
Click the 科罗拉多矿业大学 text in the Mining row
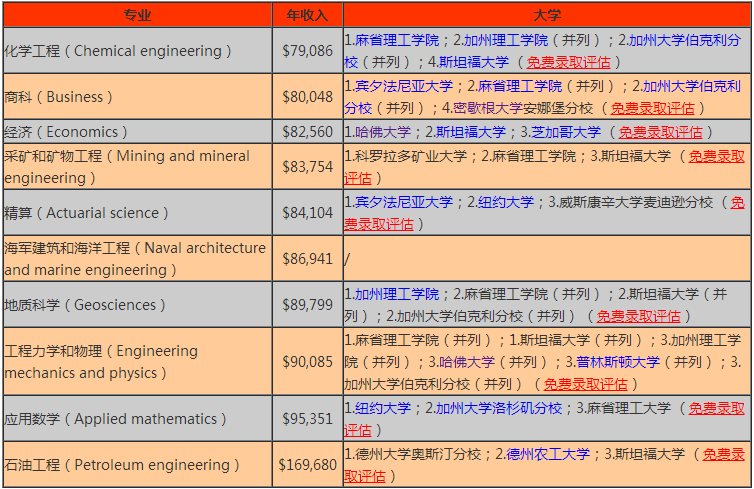coord(411,156)
